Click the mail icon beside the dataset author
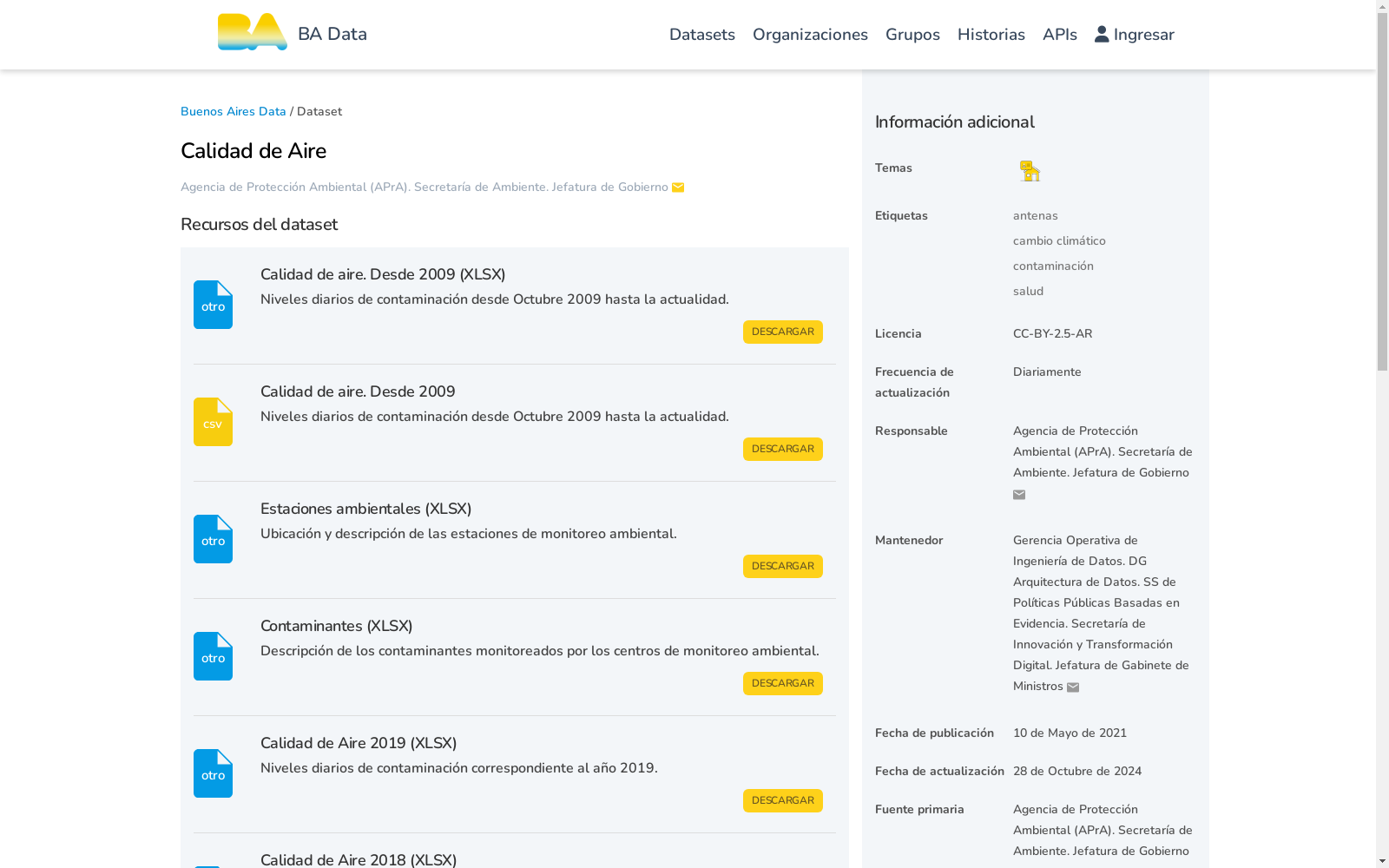Screen dimensions: 1389x868 [x=678, y=187]
